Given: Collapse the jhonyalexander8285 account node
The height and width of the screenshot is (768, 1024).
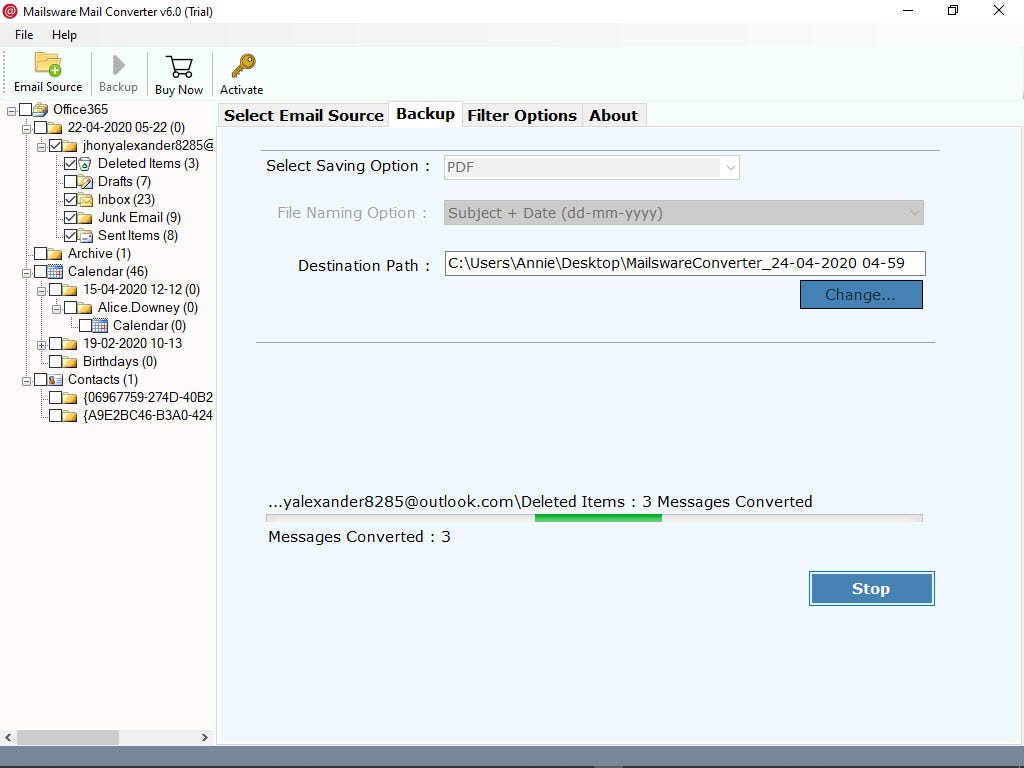Looking at the screenshot, I should tap(41, 147).
